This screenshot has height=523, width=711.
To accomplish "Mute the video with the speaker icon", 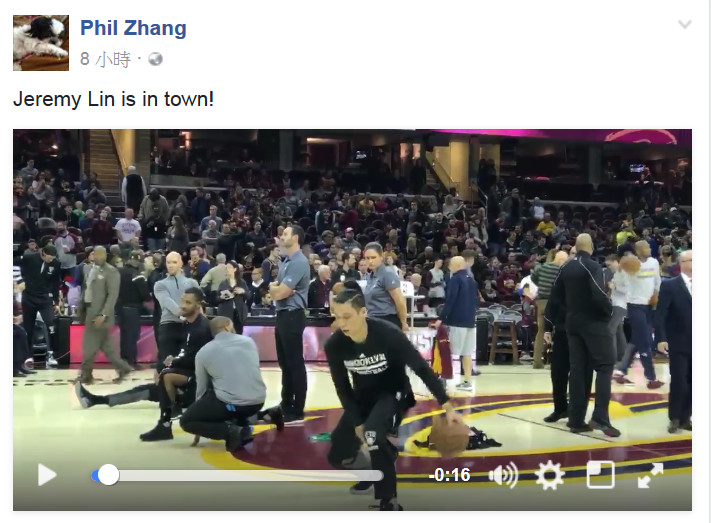I will (x=503, y=475).
